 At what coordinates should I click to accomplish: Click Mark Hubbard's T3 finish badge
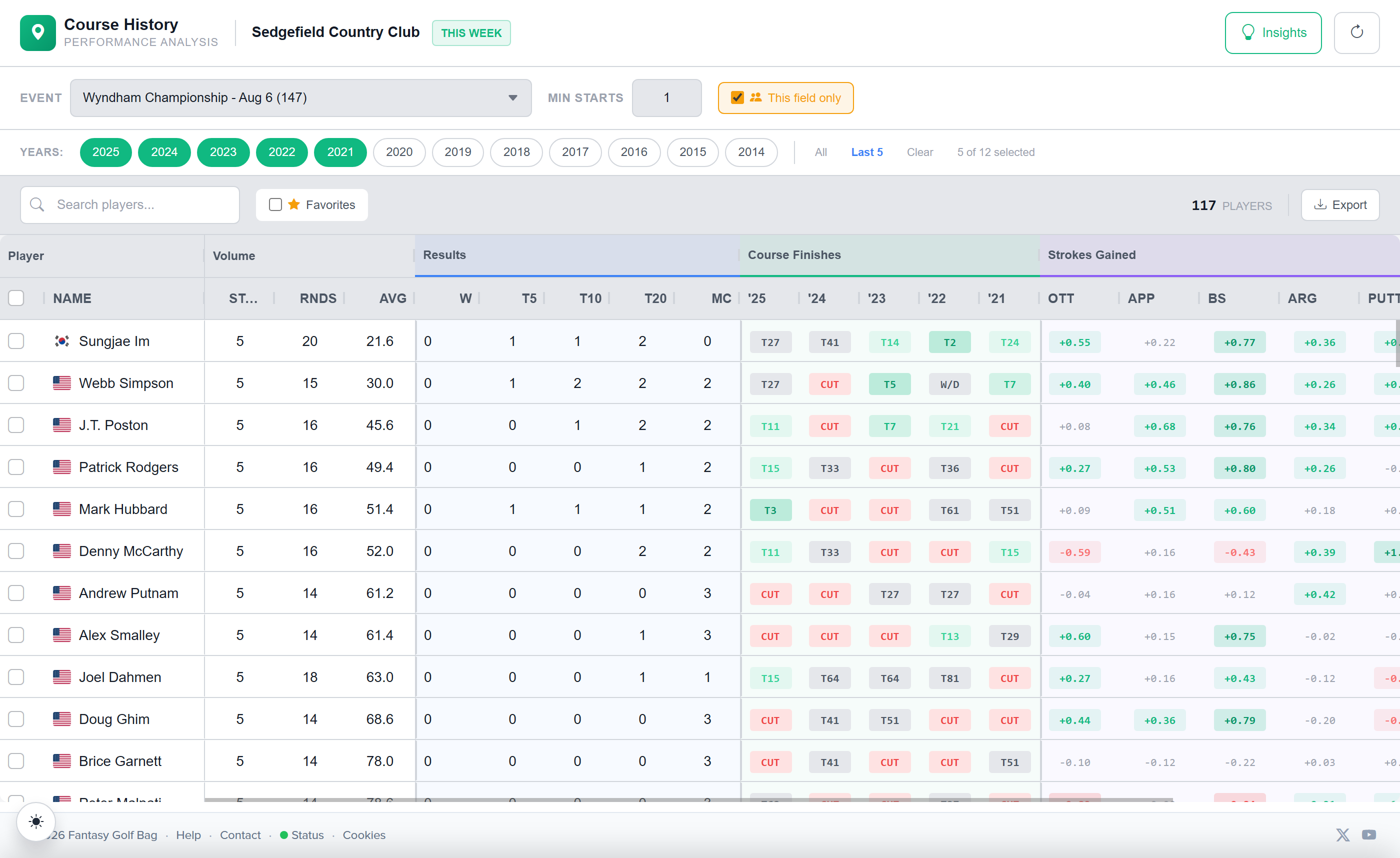770,510
